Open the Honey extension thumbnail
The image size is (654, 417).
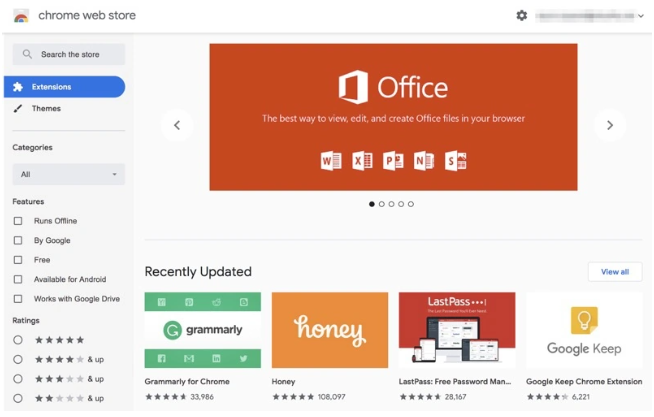pyautogui.click(x=330, y=330)
